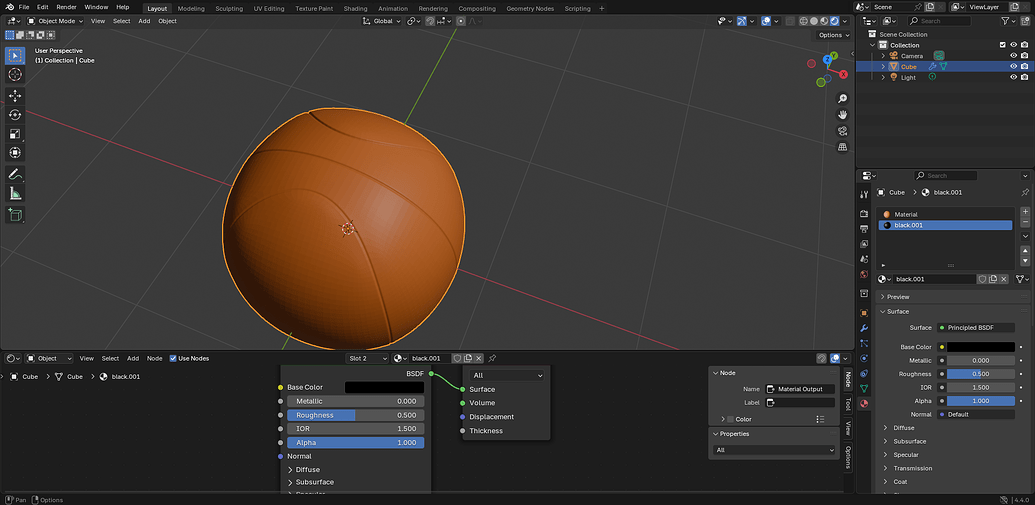
Task: Toggle the camera view icon
Action: [842, 131]
